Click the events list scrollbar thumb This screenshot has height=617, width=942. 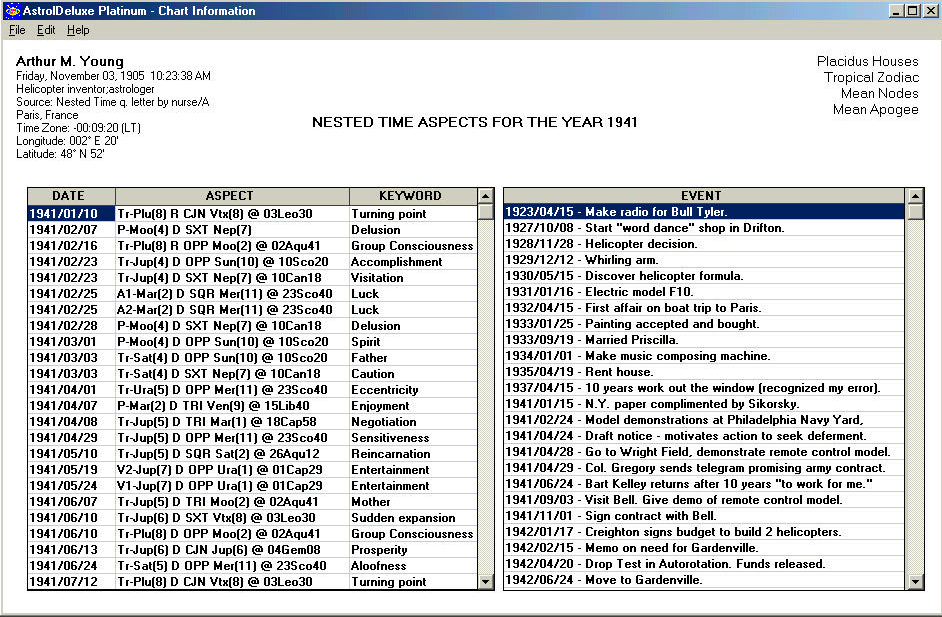tap(915, 212)
